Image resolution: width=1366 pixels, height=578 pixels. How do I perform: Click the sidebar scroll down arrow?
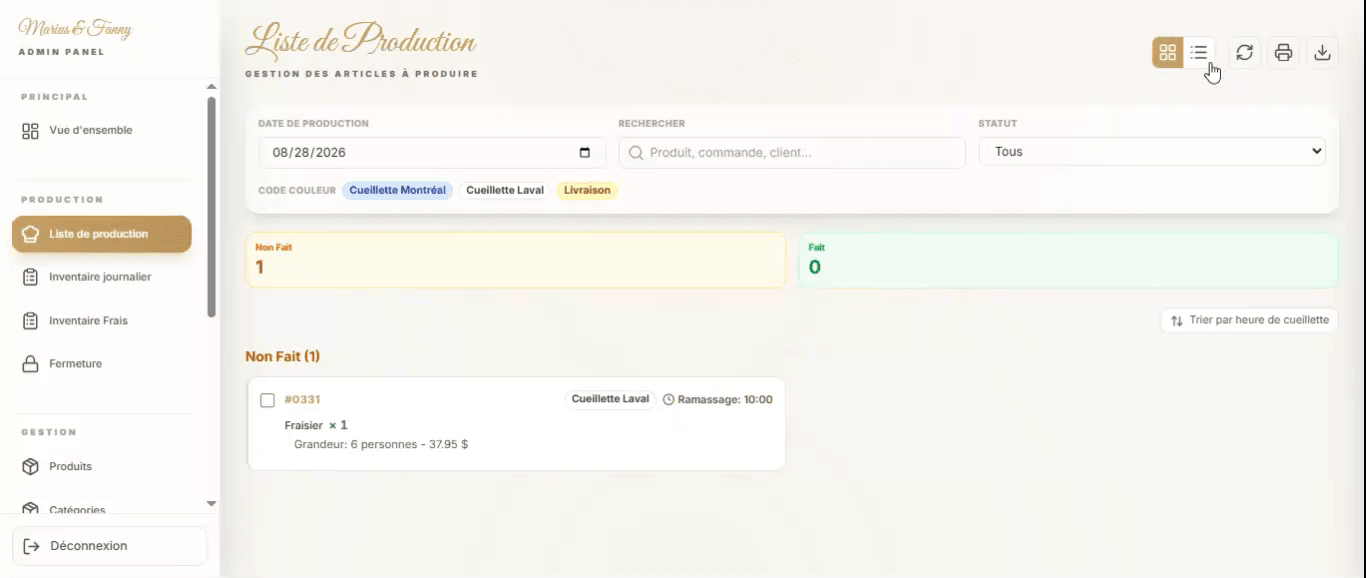211,504
